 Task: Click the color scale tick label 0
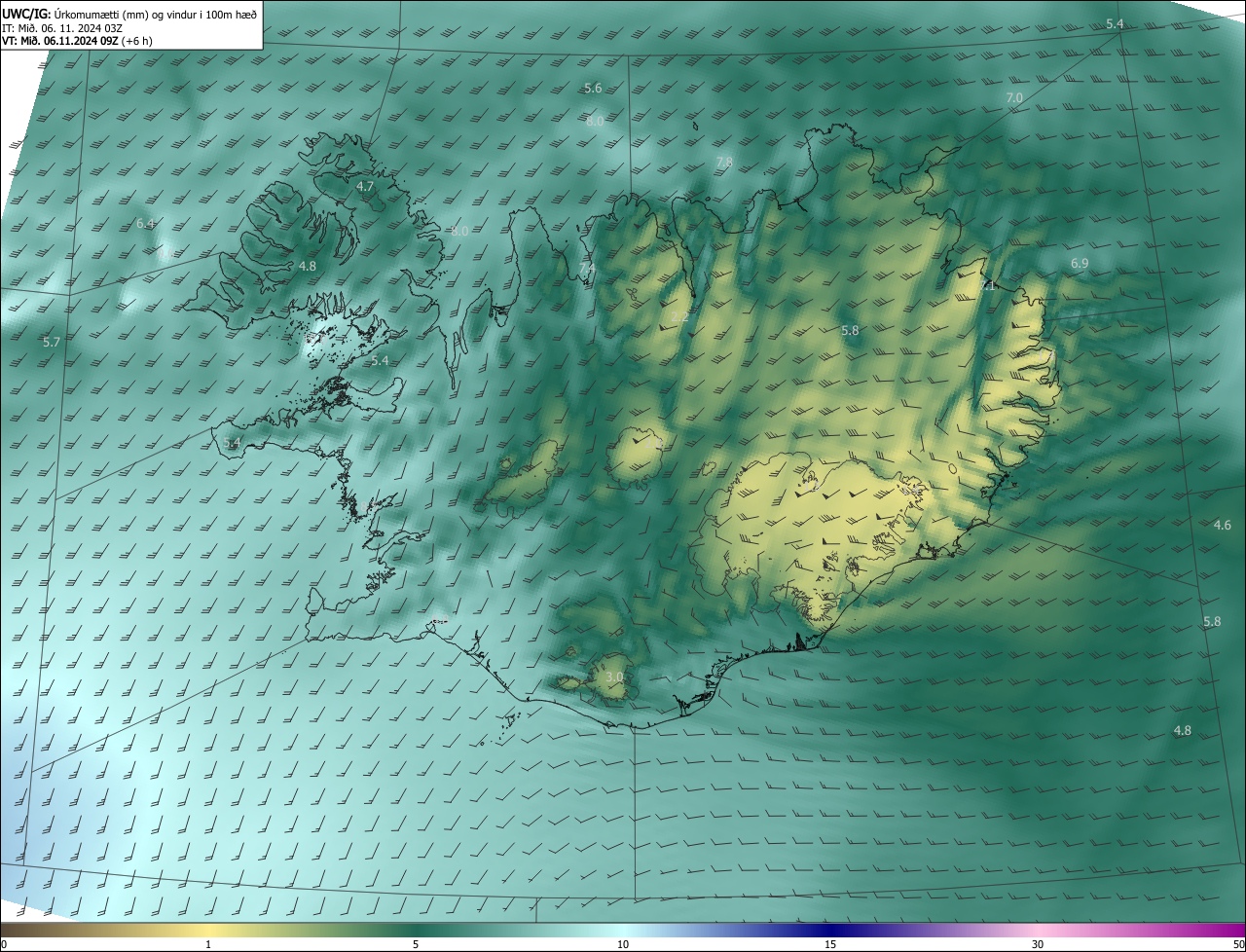(x=4, y=944)
